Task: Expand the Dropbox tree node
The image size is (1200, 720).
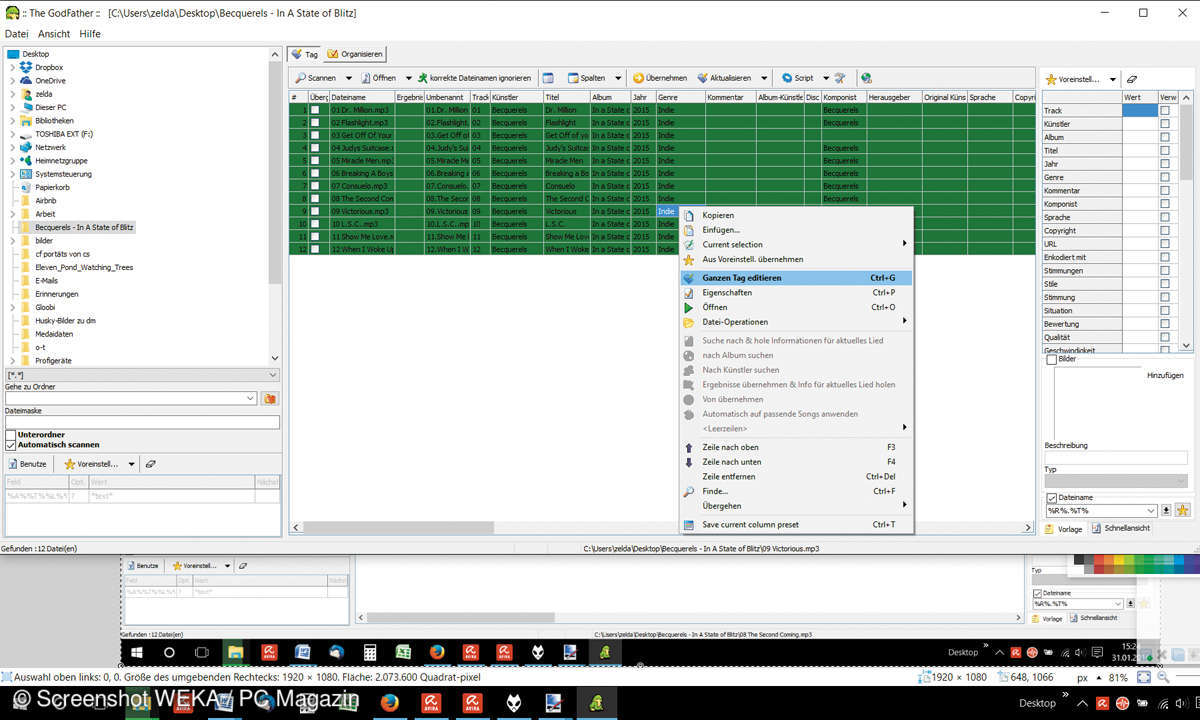Action: pyautogui.click(x=12, y=67)
